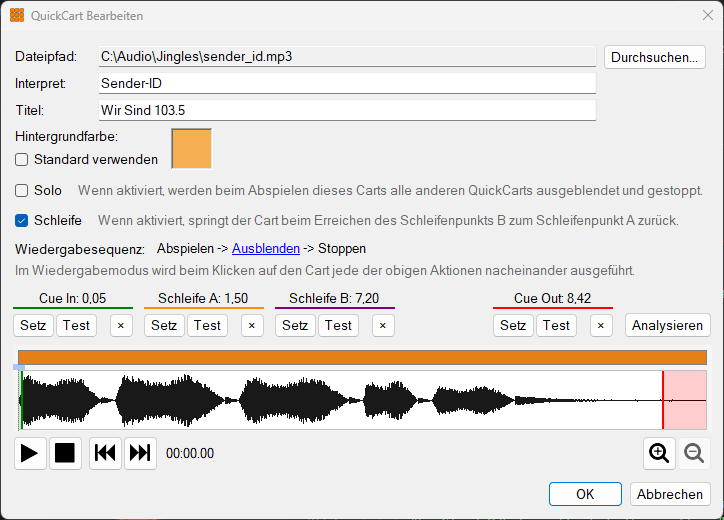Jump to end with skip-forward button
This screenshot has width=724, height=520.
(140, 453)
